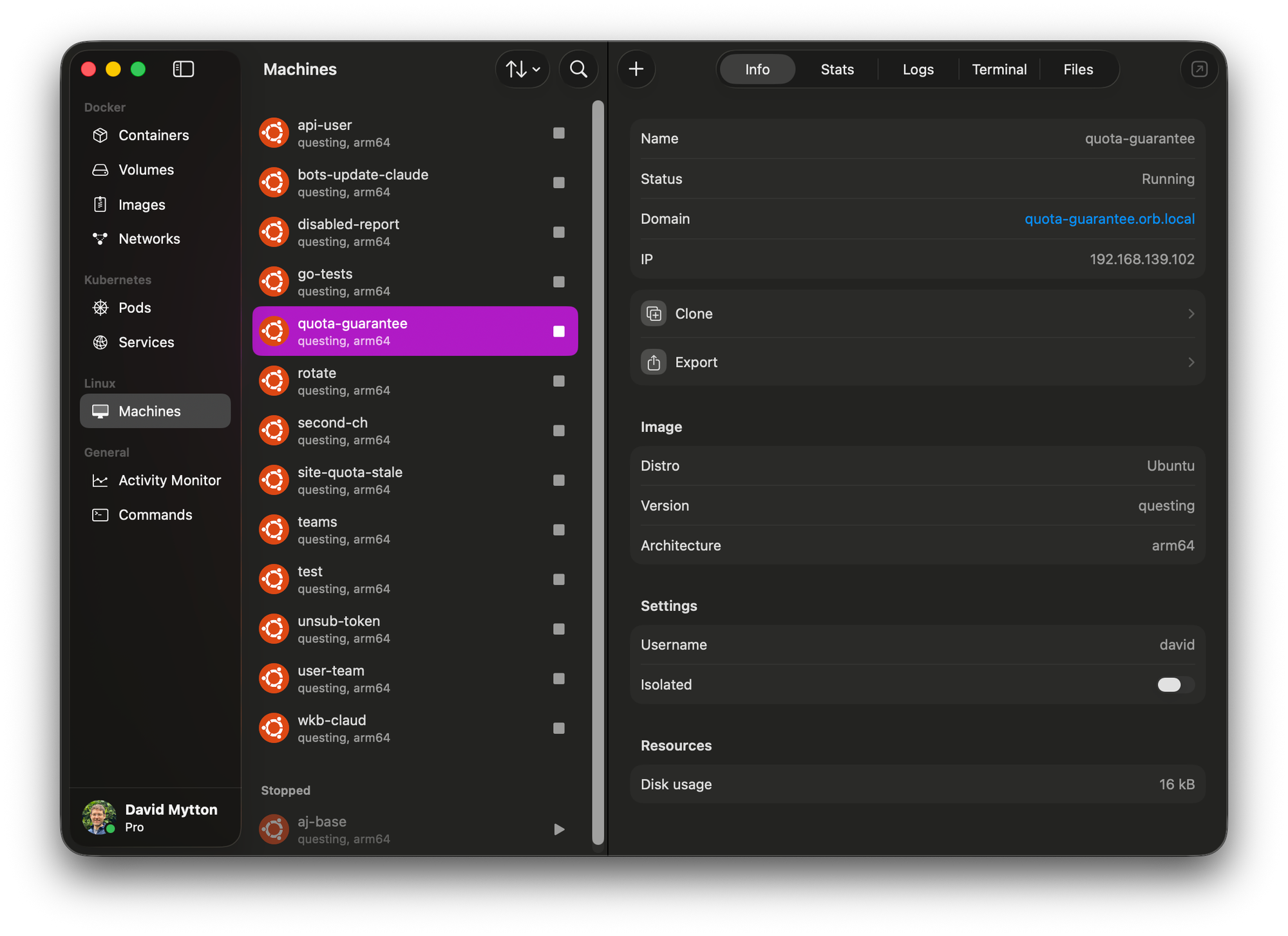1288x936 pixels.
Task: Expand the Export option row
Action: (917, 362)
